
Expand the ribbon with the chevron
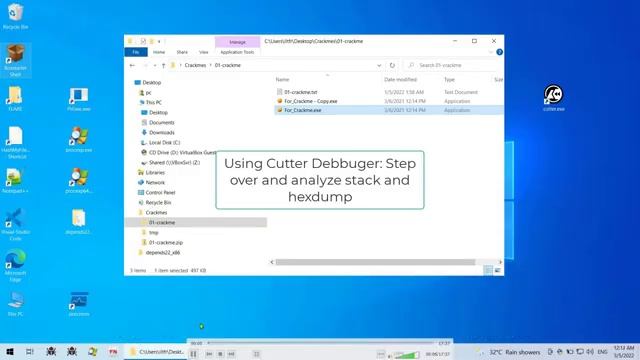pos(490,52)
